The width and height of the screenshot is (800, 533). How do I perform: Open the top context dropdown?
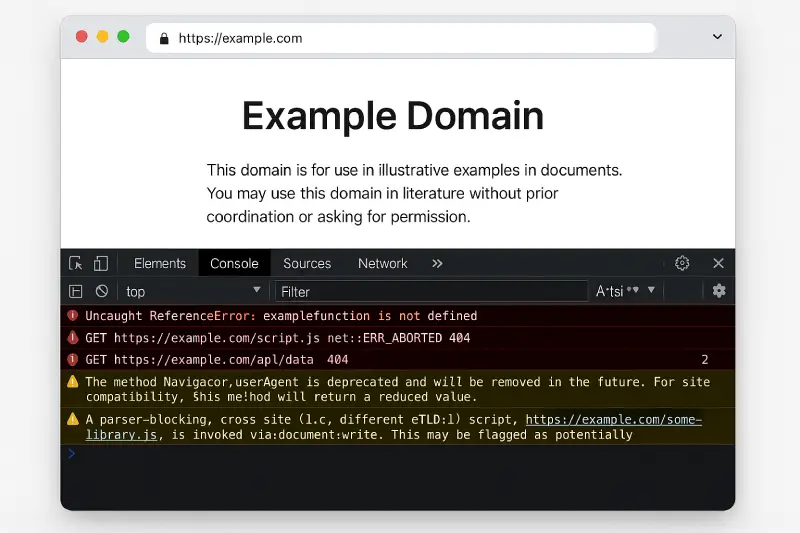193,291
